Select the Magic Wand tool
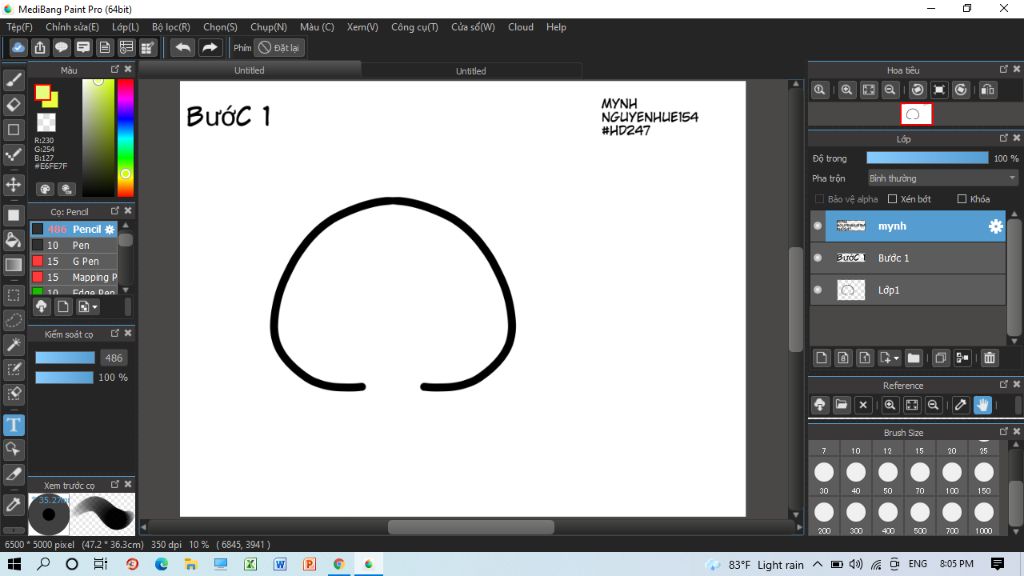Screen dimensions: 1024x576 click(x=14, y=345)
